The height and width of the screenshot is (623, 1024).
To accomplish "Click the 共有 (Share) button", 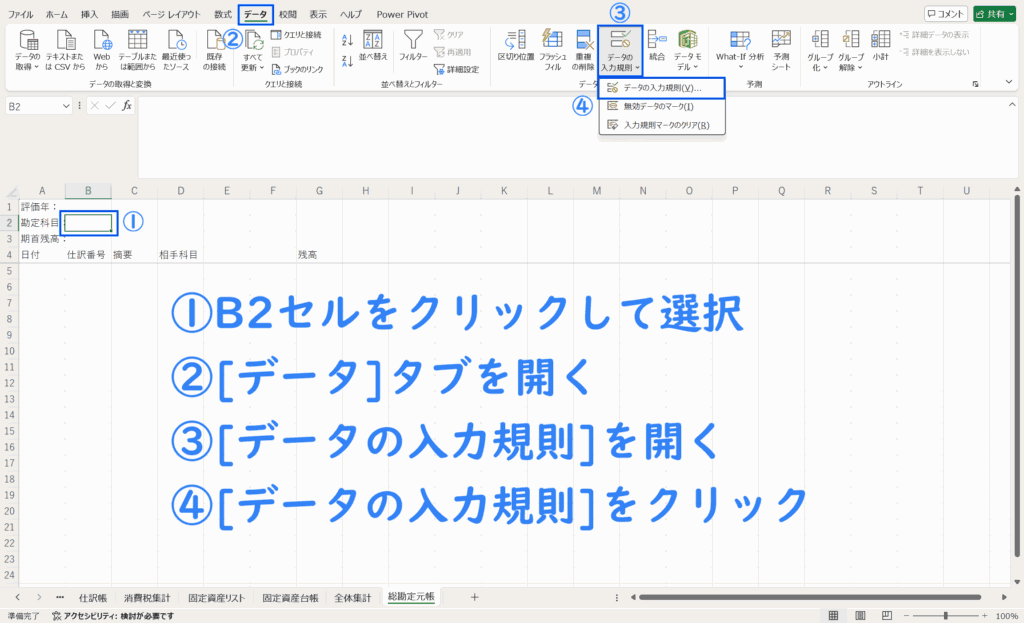I will click(x=994, y=14).
